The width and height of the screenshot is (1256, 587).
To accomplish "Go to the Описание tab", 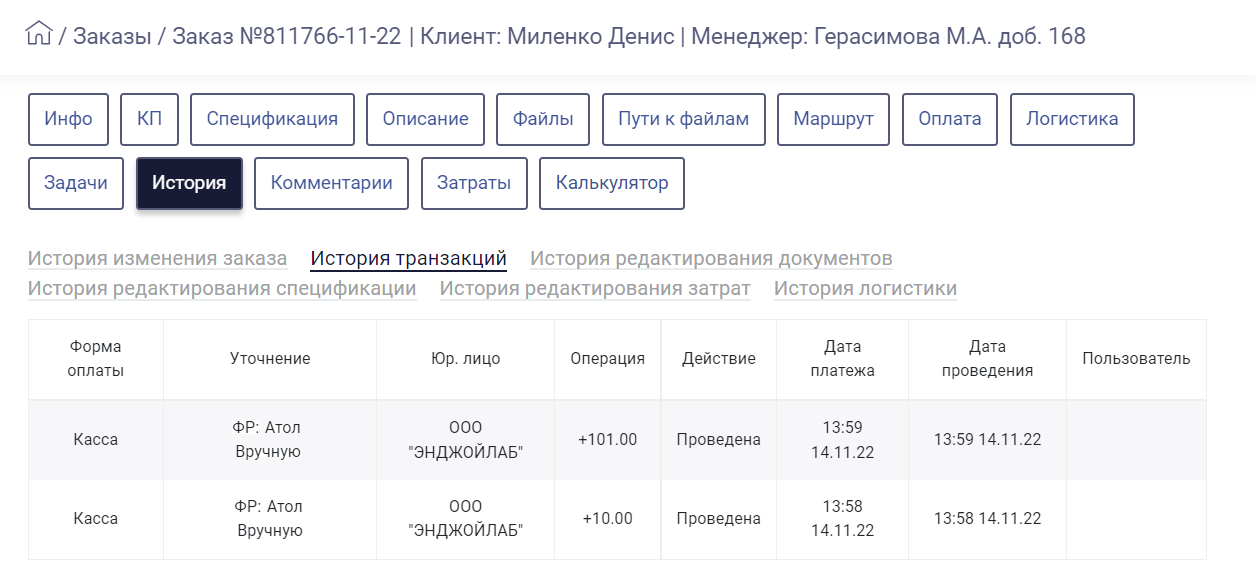I will pyautogui.click(x=425, y=119).
